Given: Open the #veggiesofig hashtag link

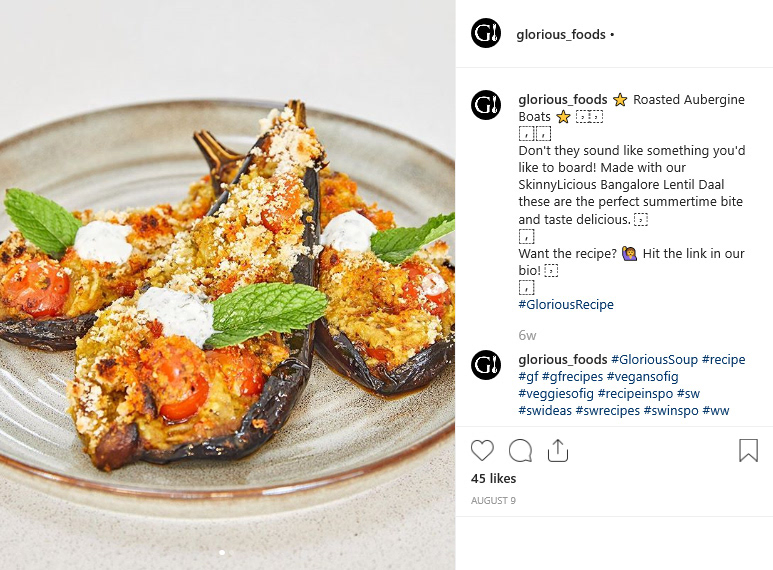Looking at the screenshot, I should point(556,393).
